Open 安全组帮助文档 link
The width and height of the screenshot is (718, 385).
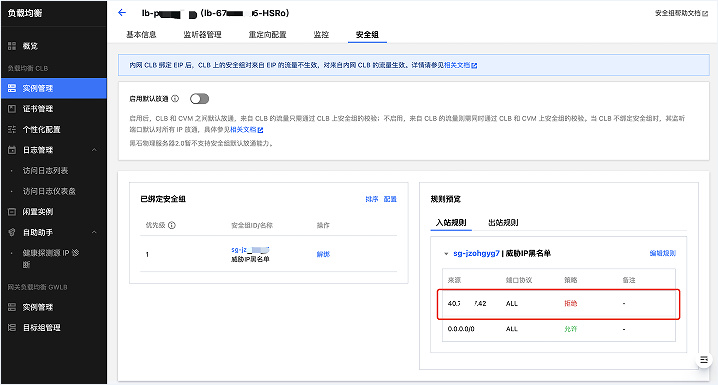point(681,13)
